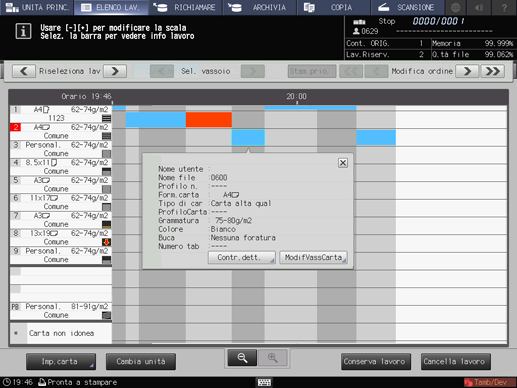Image resolution: width=517 pixels, height=388 pixels.
Task: Click the info icon beside message
Action: click(x=23, y=32)
